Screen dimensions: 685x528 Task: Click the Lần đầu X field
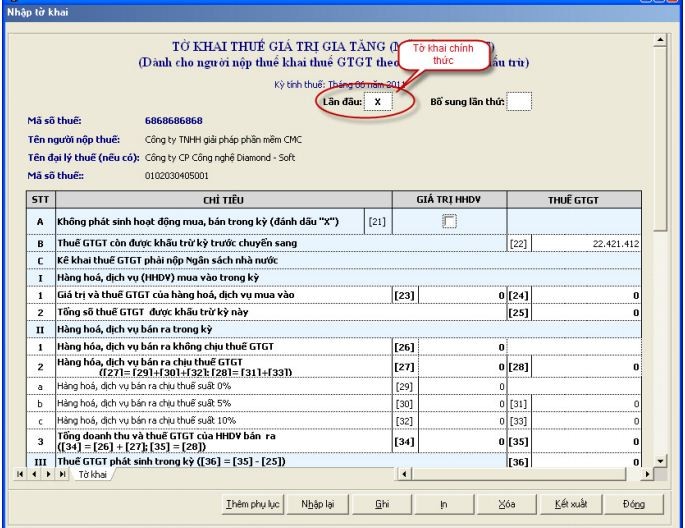click(378, 102)
